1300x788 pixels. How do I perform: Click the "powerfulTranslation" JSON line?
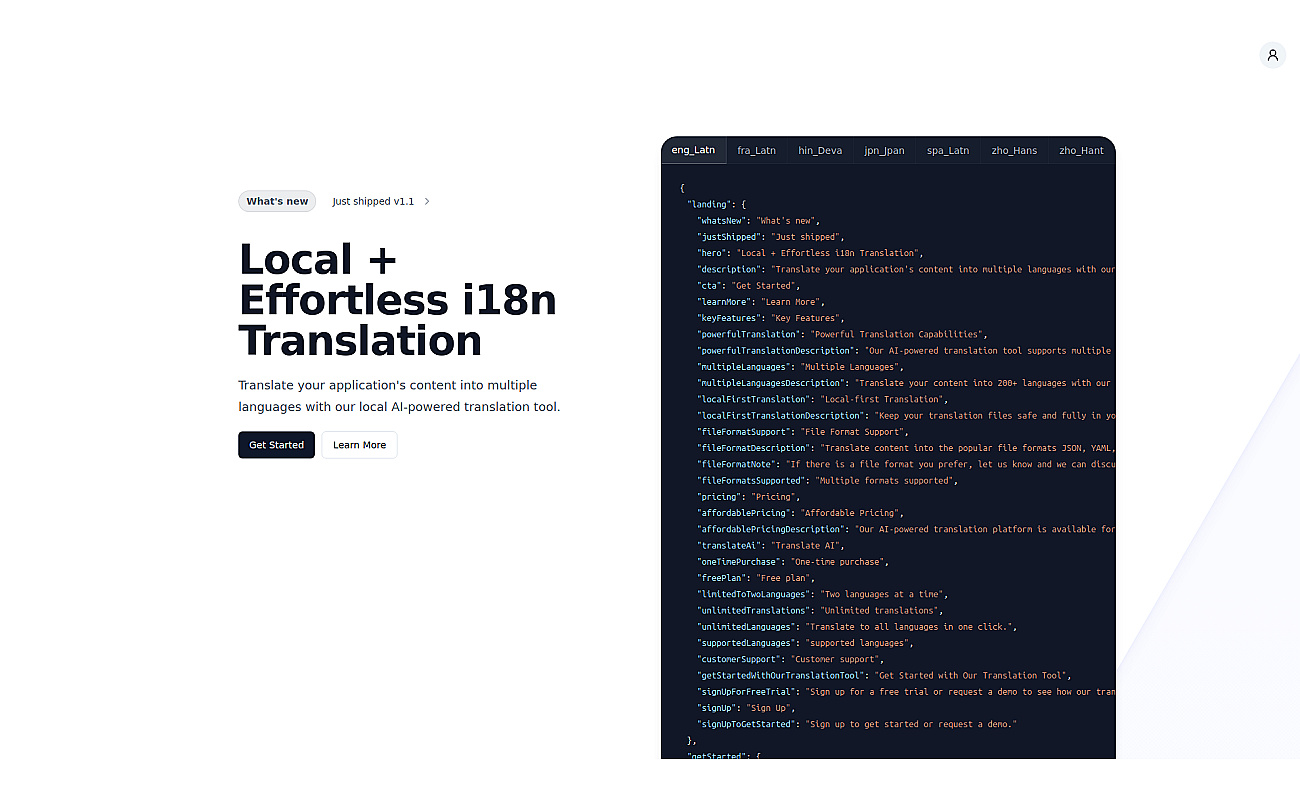(x=843, y=334)
